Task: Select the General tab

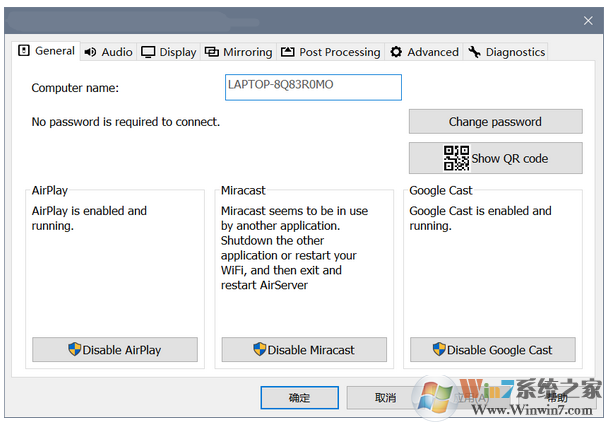Action: coord(47,51)
